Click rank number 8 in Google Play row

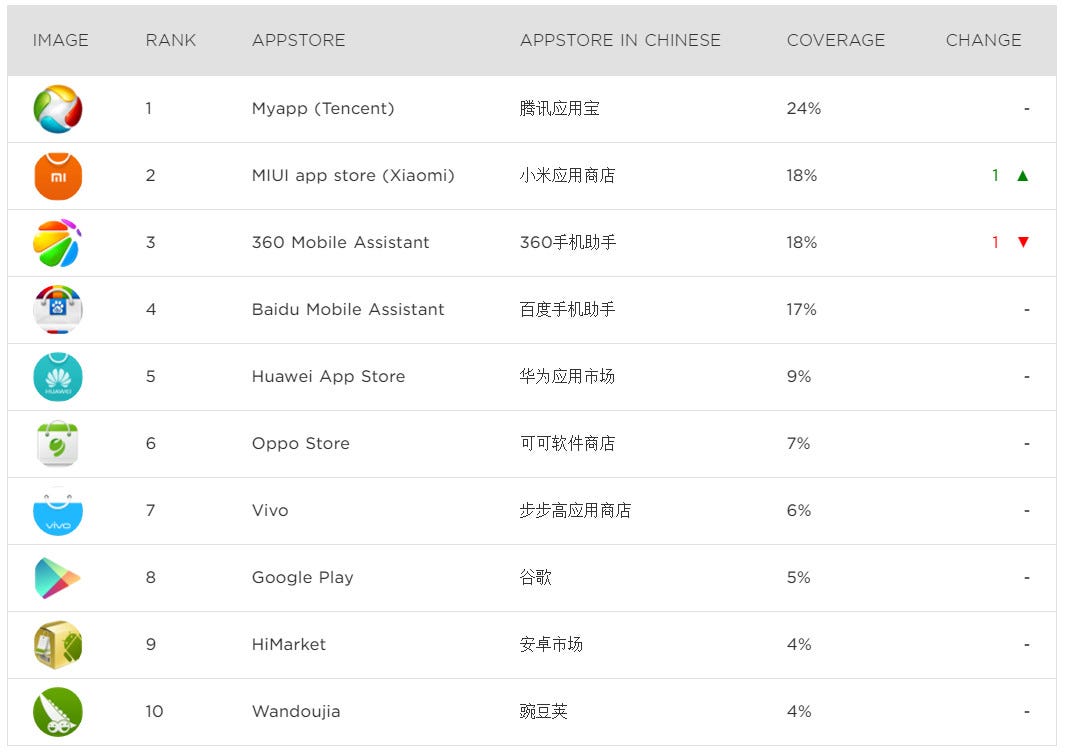(x=150, y=578)
